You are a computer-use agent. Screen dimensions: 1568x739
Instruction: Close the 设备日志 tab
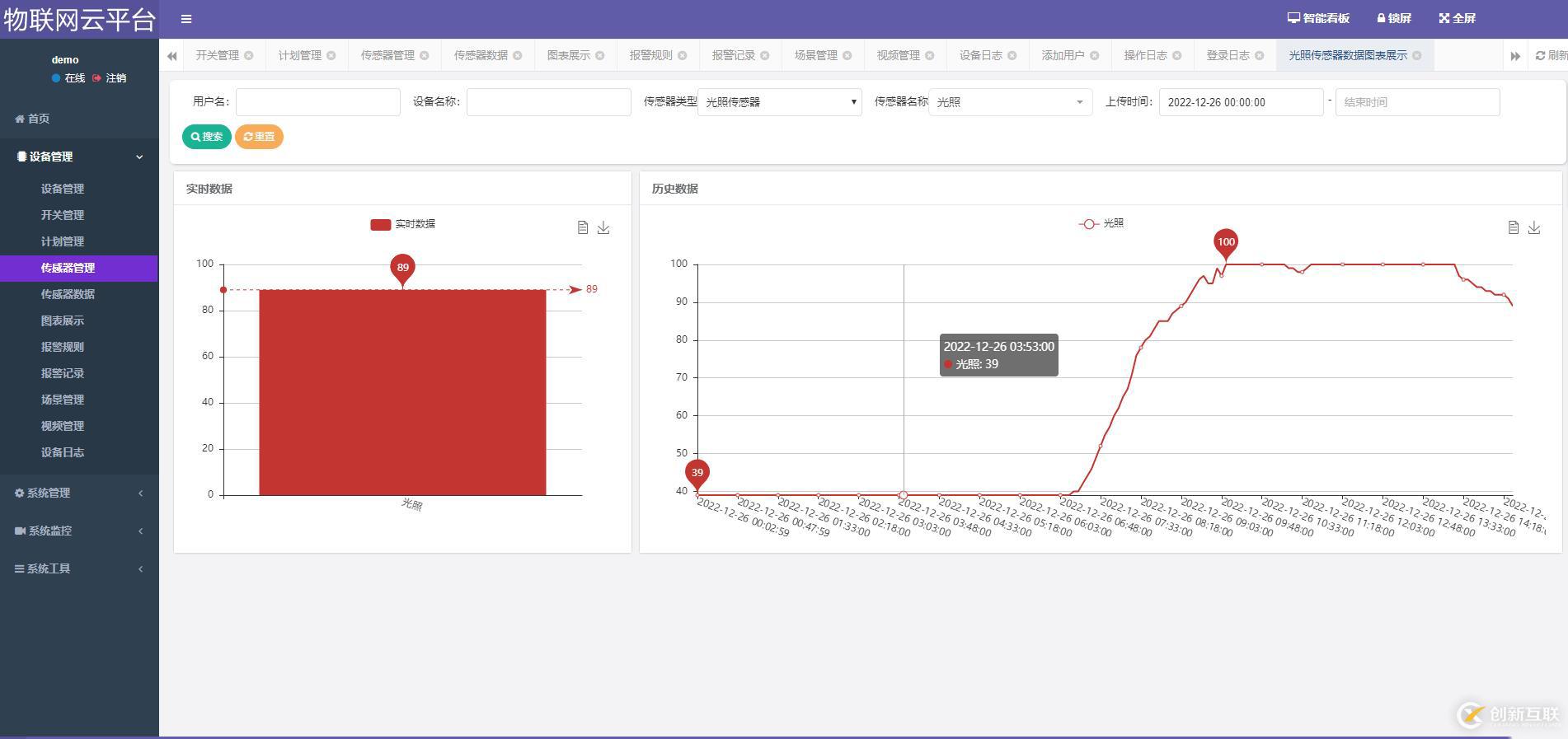1012,55
